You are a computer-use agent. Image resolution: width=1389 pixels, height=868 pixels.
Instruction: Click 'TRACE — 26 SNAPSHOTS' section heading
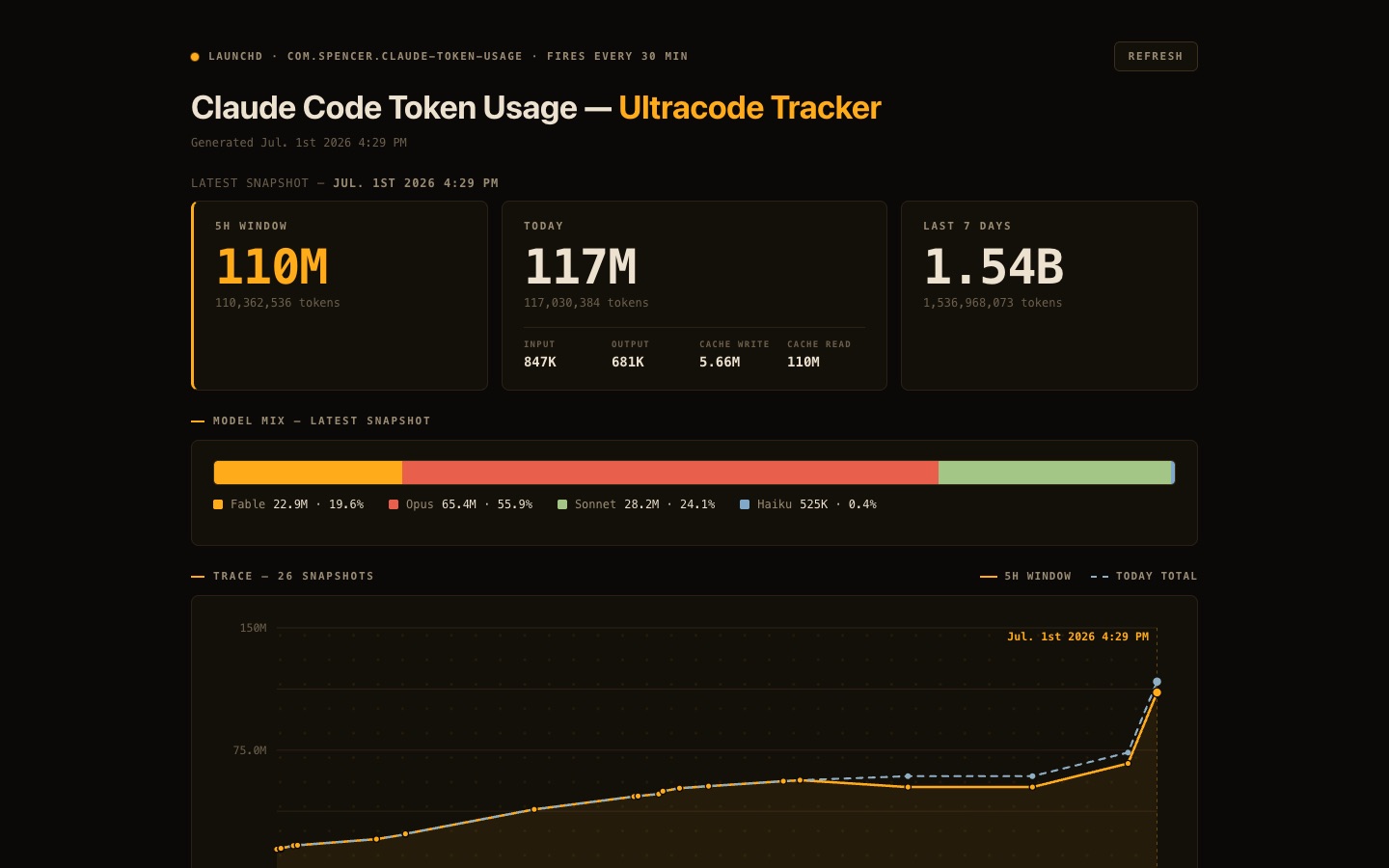(x=293, y=576)
